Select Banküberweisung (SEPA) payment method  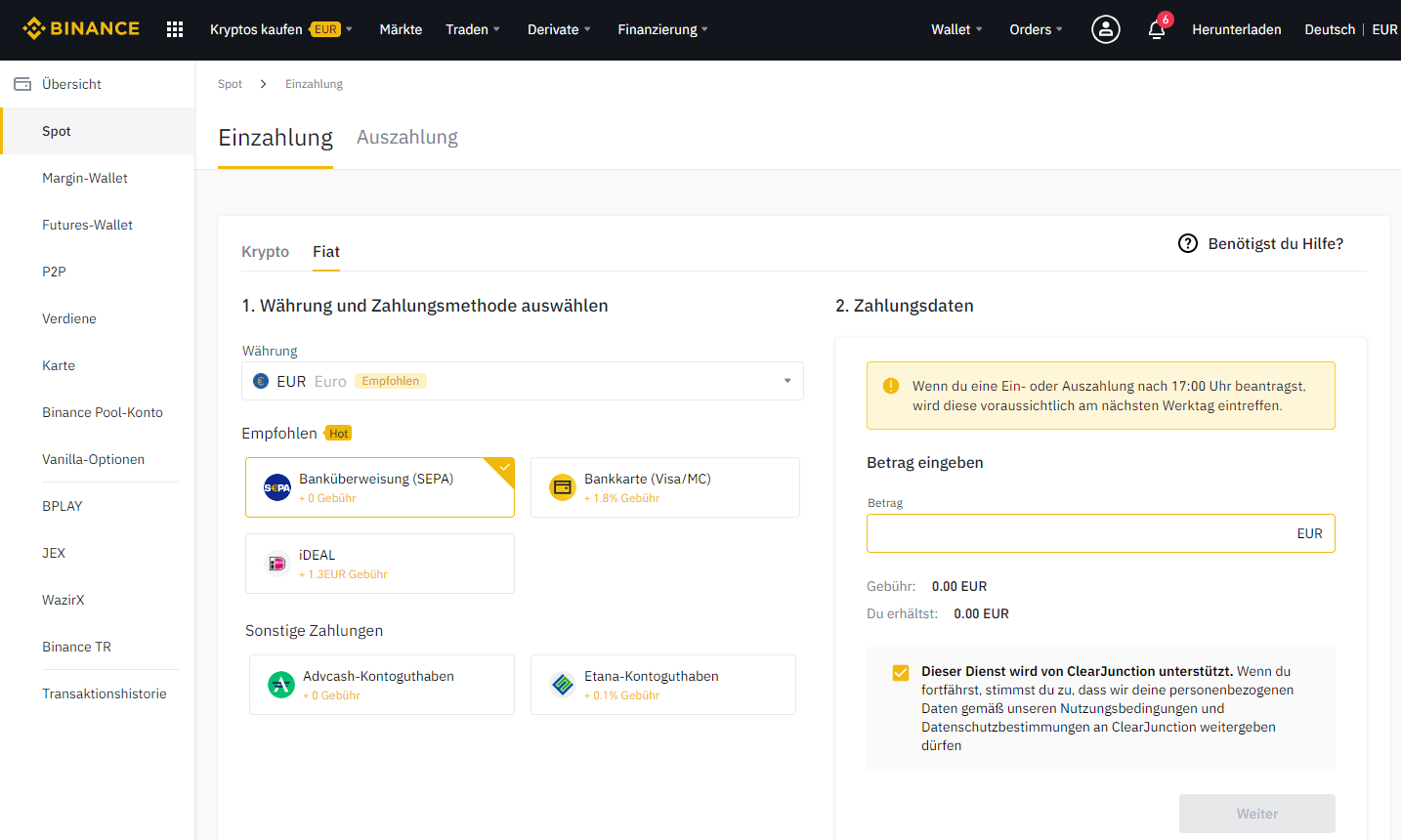coord(380,487)
